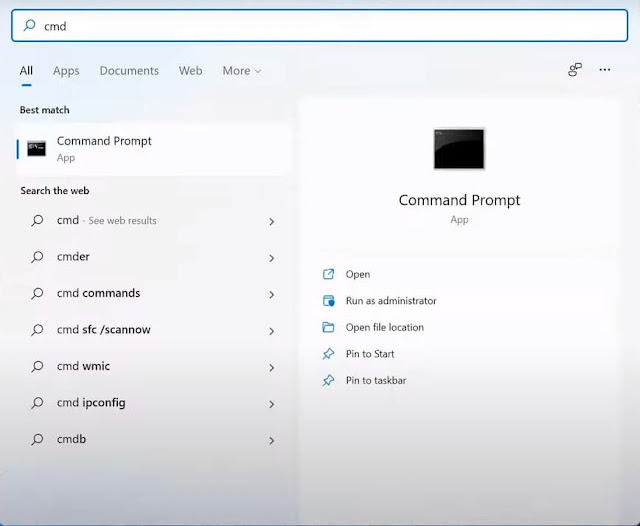
Task: Open Command Prompt best match result
Action: click(x=153, y=149)
